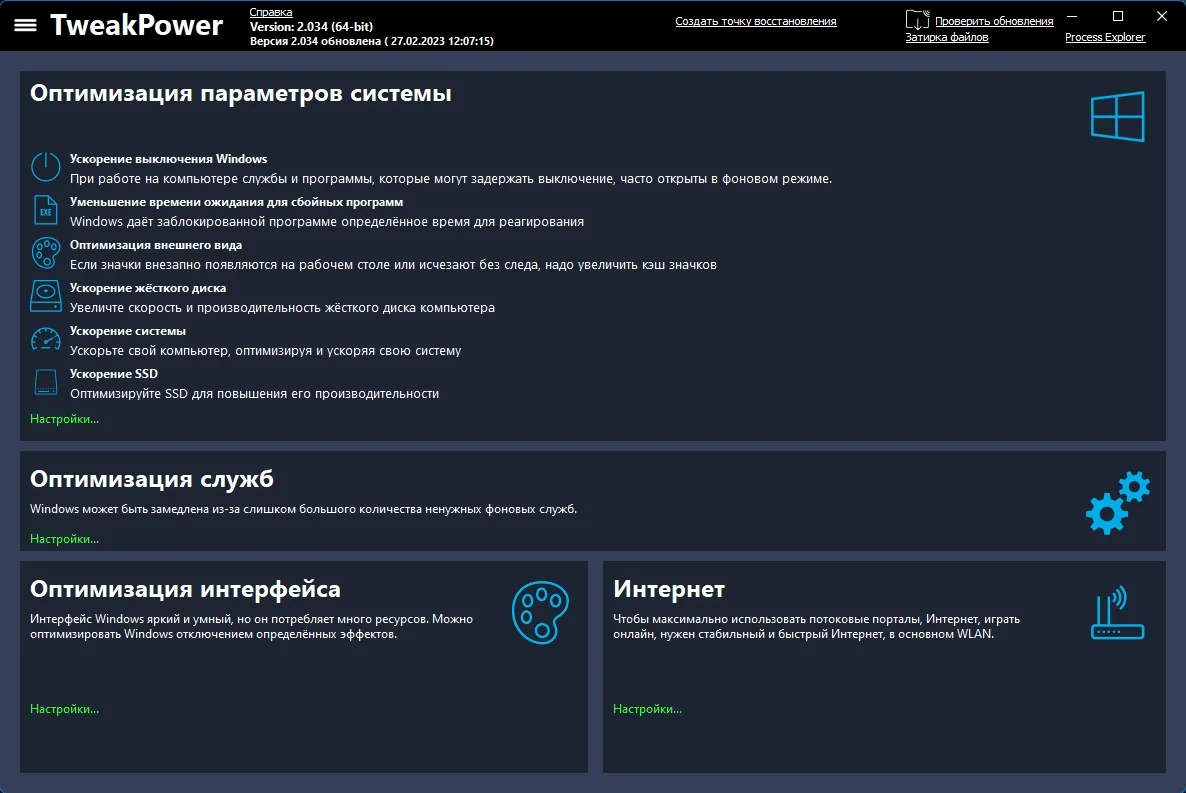Click the TweakPower logo title

click(137, 25)
